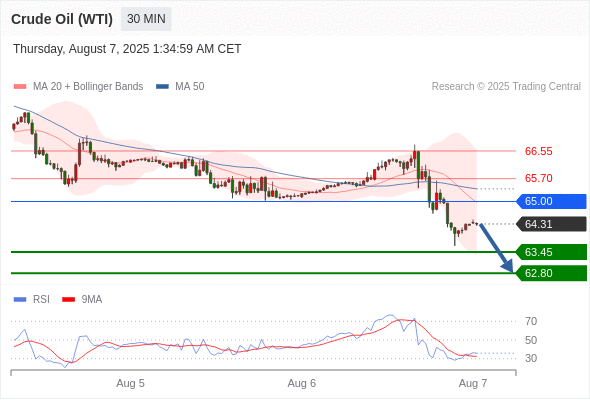Click the blue MA 50 legend swatch
Viewport: 590px width, 400px height.
point(162,87)
